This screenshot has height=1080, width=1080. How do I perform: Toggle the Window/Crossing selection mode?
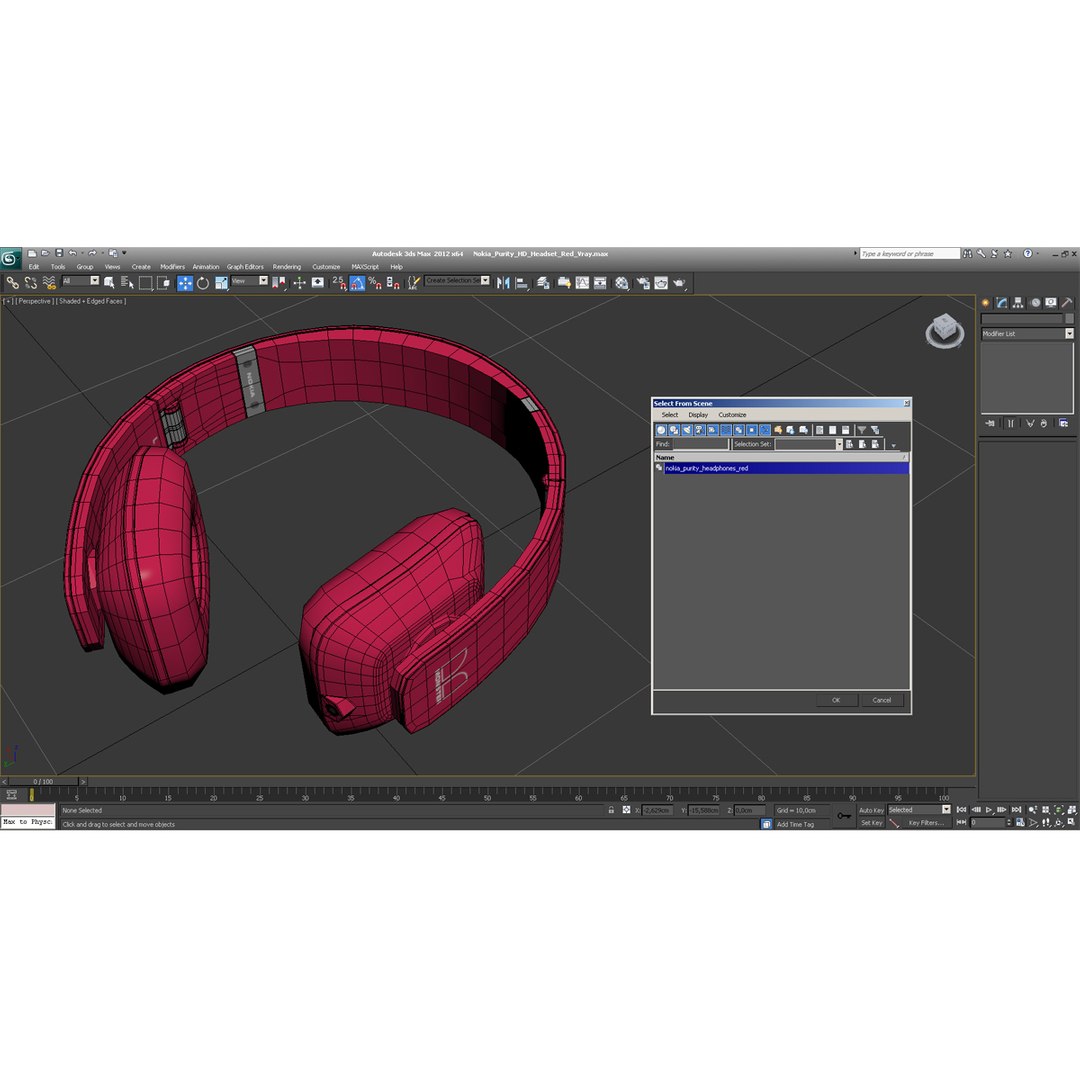coord(163,282)
